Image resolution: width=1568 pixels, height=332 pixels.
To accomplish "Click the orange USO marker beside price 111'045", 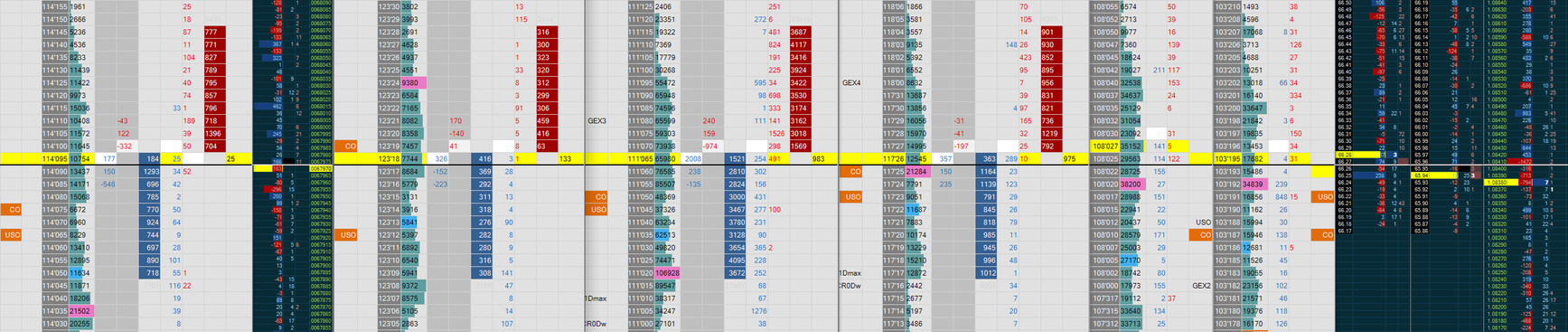I will [597, 209].
